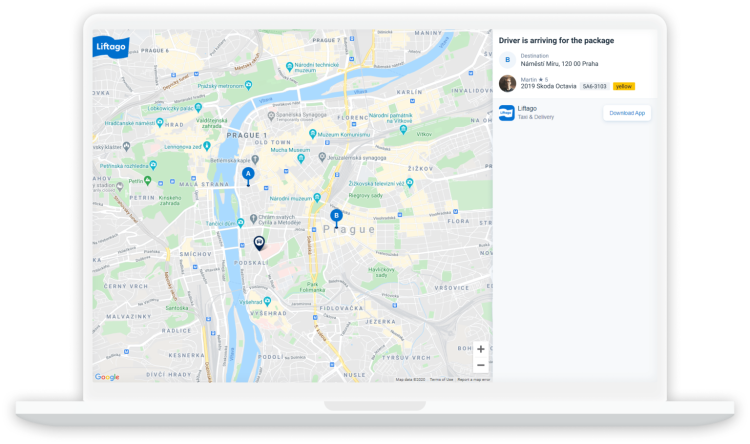The width and height of the screenshot is (750, 444).
Task: Select destination marker B on the map
Action: 336,218
